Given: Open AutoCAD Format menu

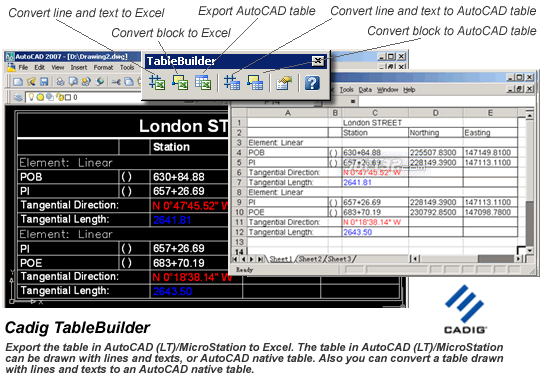Looking at the screenshot, I should click(x=103, y=67).
